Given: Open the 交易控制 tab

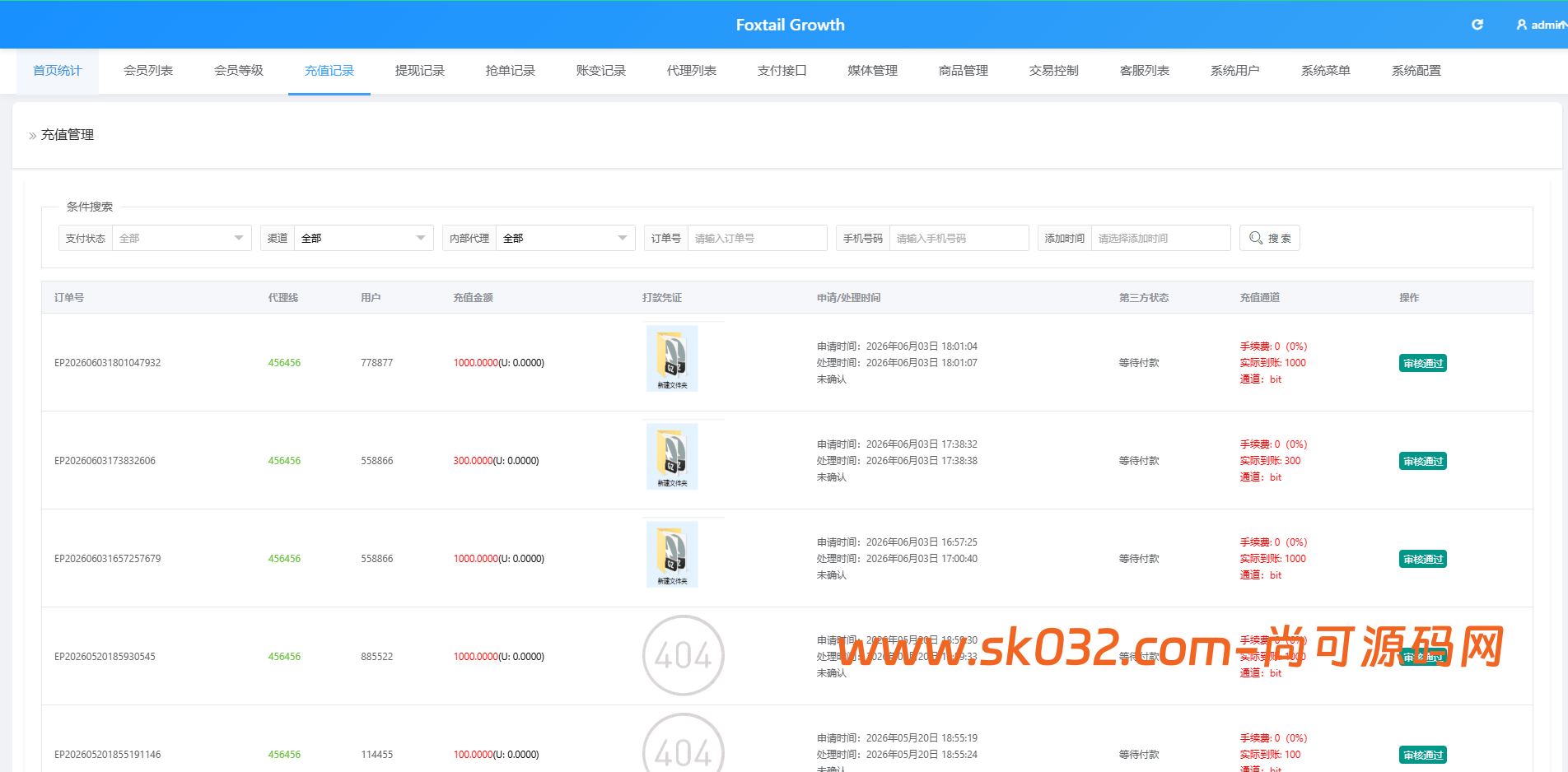Looking at the screenshot, I should [x=1054, y=71].
